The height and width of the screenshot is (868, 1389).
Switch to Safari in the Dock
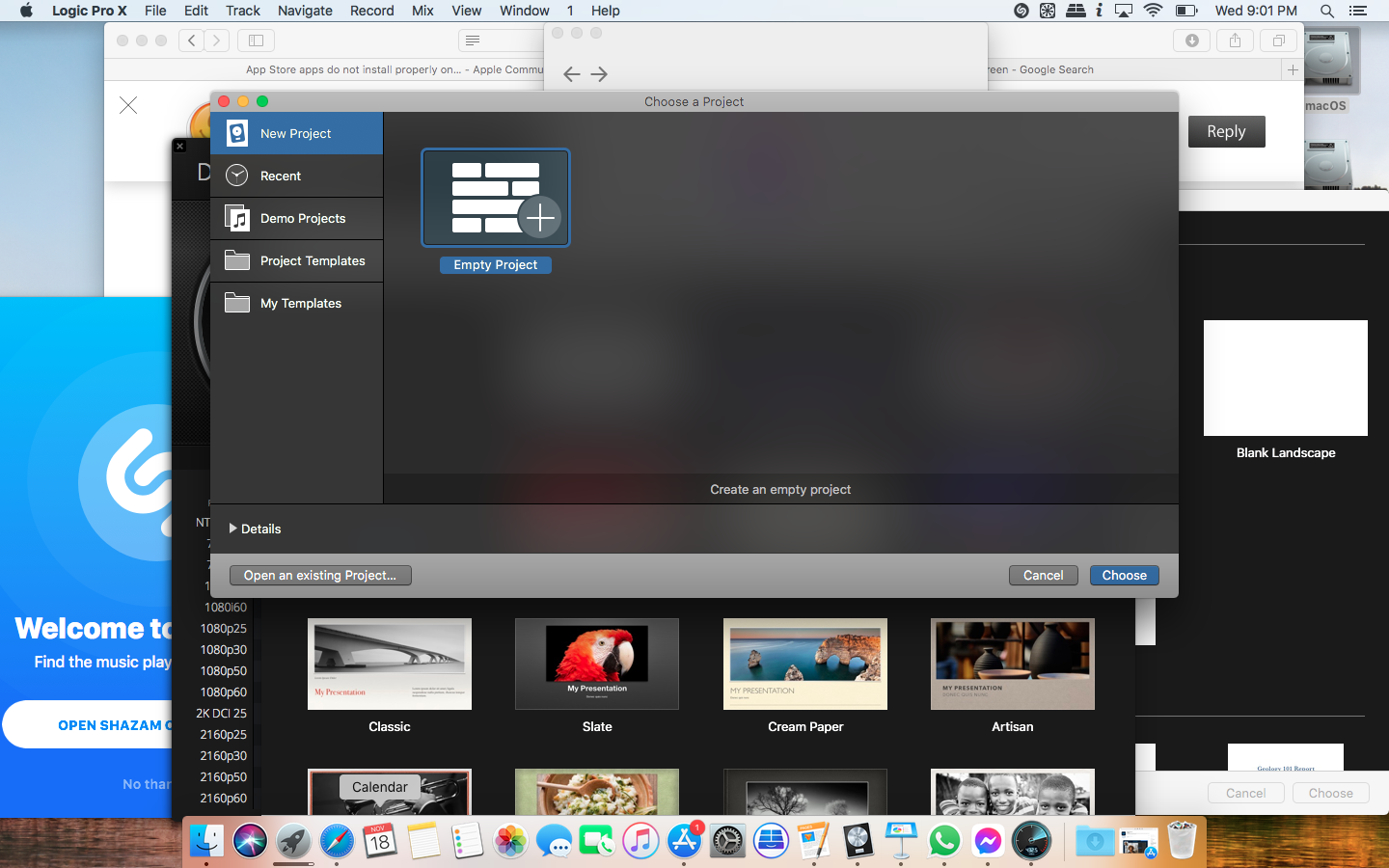pyautogui.click(x=337, y=841)
